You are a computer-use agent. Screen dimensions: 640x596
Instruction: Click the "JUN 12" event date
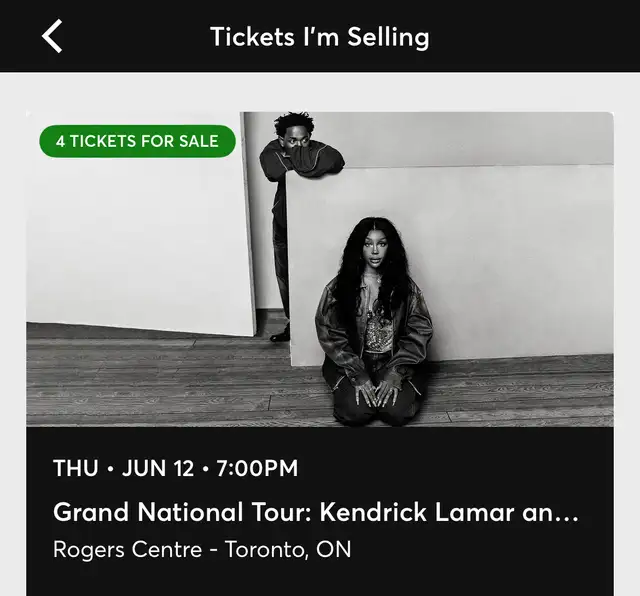tap(158, 468)
